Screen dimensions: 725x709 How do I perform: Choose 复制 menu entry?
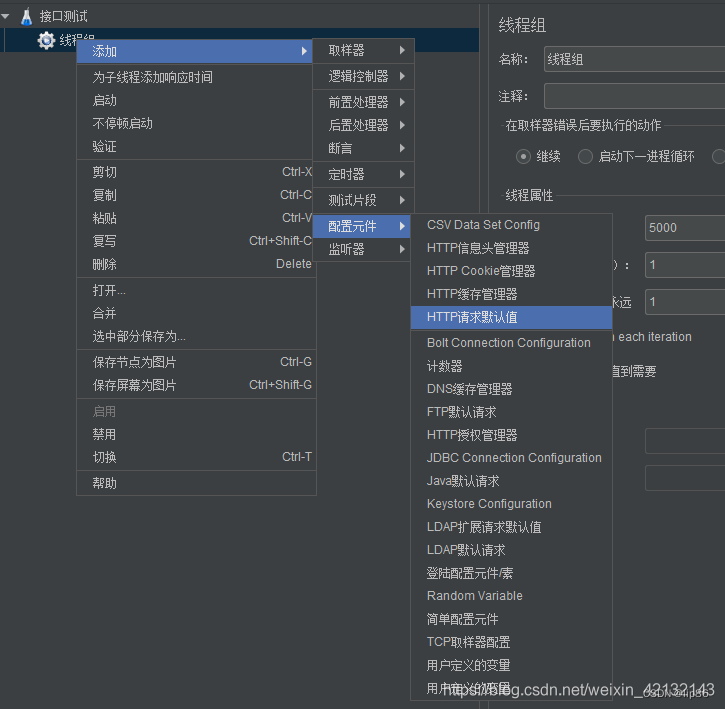click(x=195, y=195)
